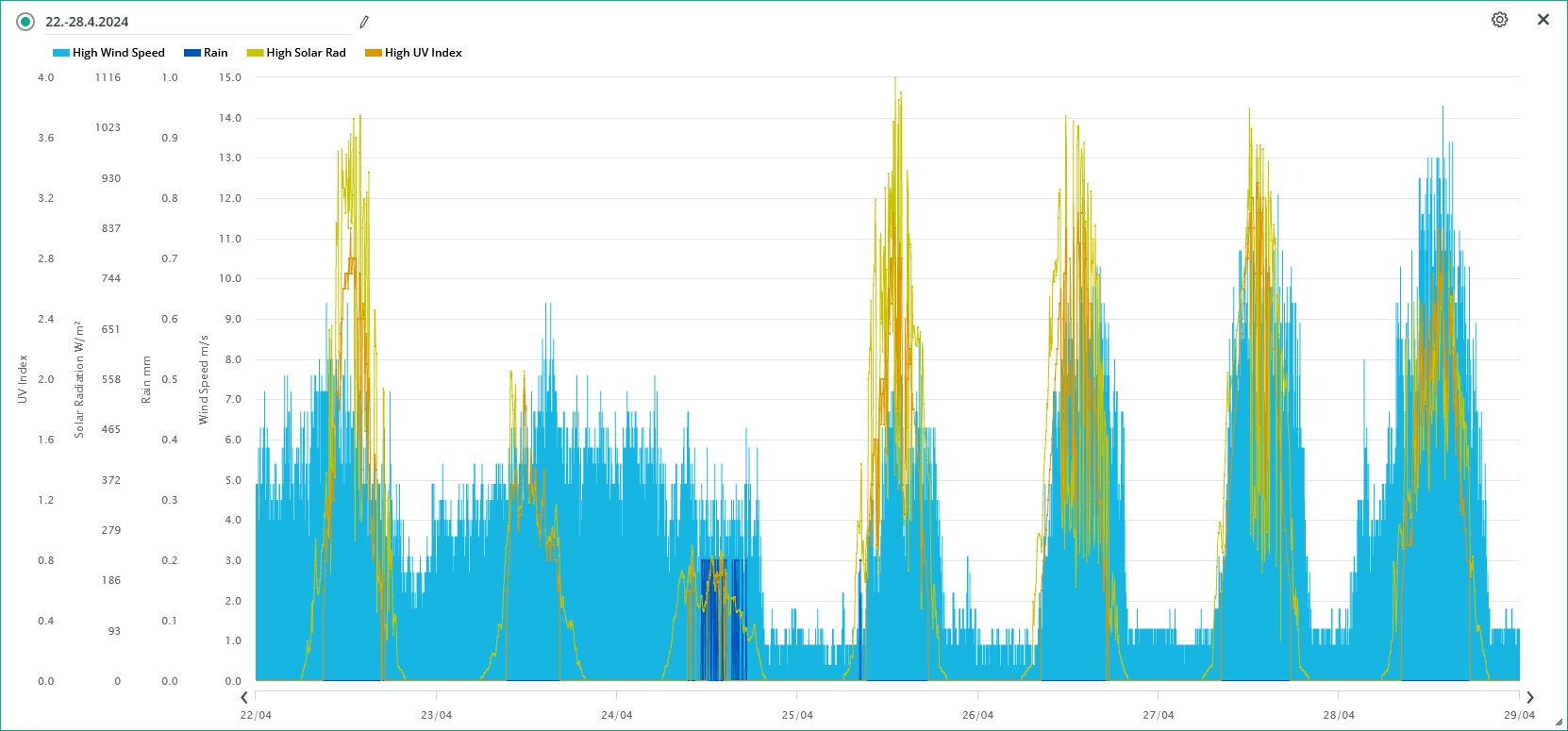
Task: Select the 28/04 date on the x-axis
Action: click(1339, 715)
